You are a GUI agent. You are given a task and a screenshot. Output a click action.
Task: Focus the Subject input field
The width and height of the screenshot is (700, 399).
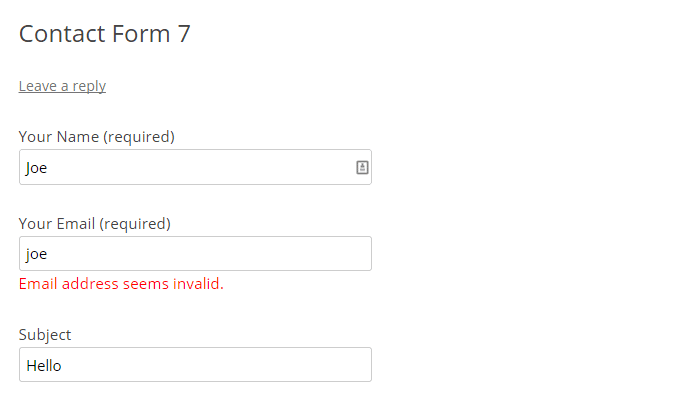[x=195, y=365]
